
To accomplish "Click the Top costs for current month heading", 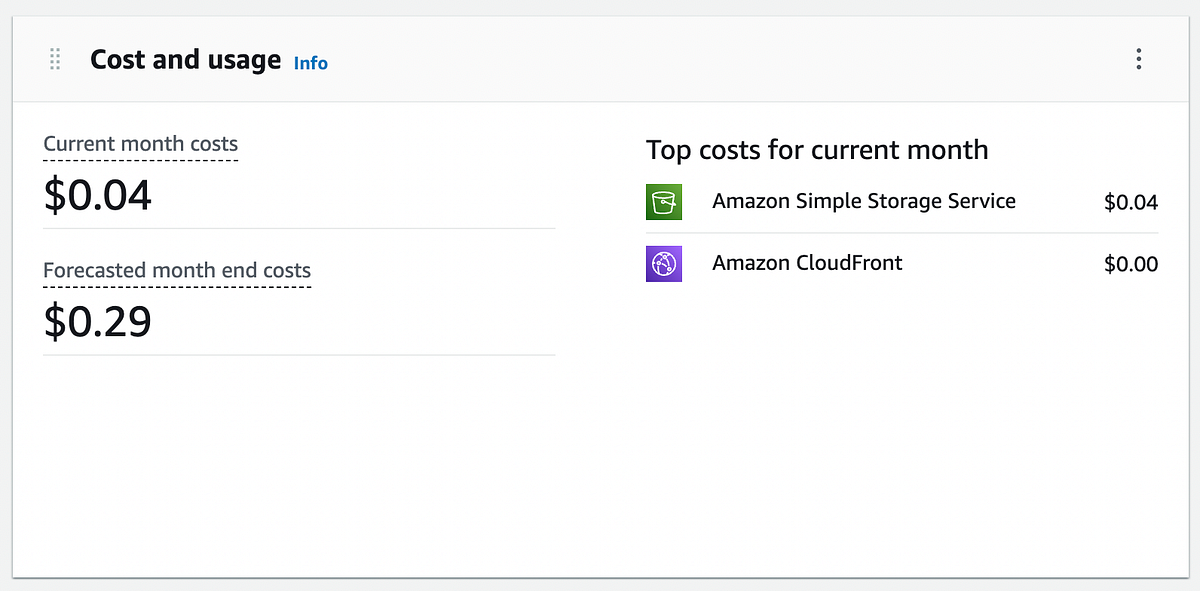I will (817, 150).
